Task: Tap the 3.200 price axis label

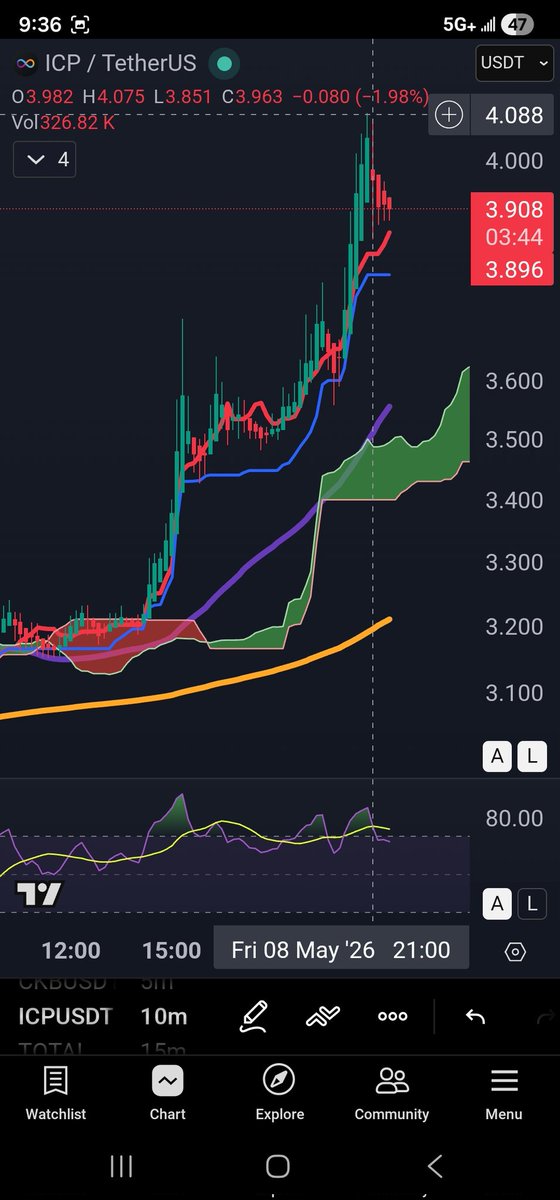Action: pos(514,627)
